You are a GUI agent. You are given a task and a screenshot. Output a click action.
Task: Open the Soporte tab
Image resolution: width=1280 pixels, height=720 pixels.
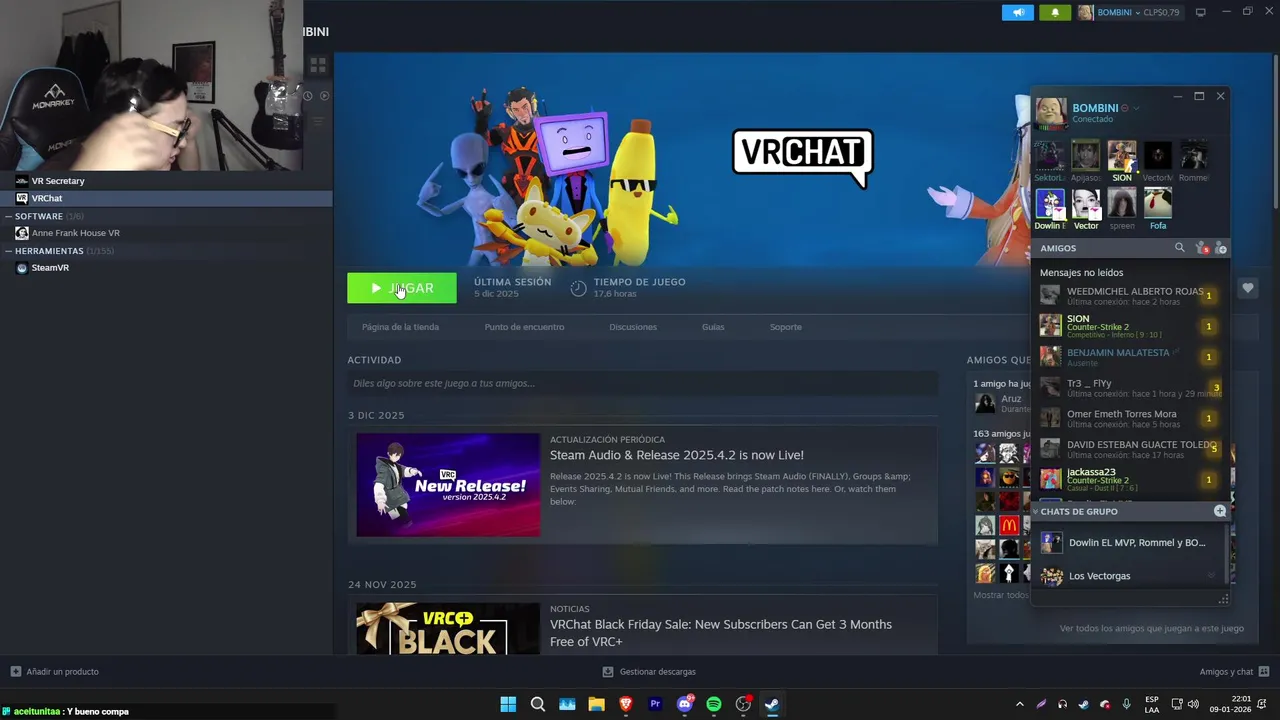click(x=786, y=327)
